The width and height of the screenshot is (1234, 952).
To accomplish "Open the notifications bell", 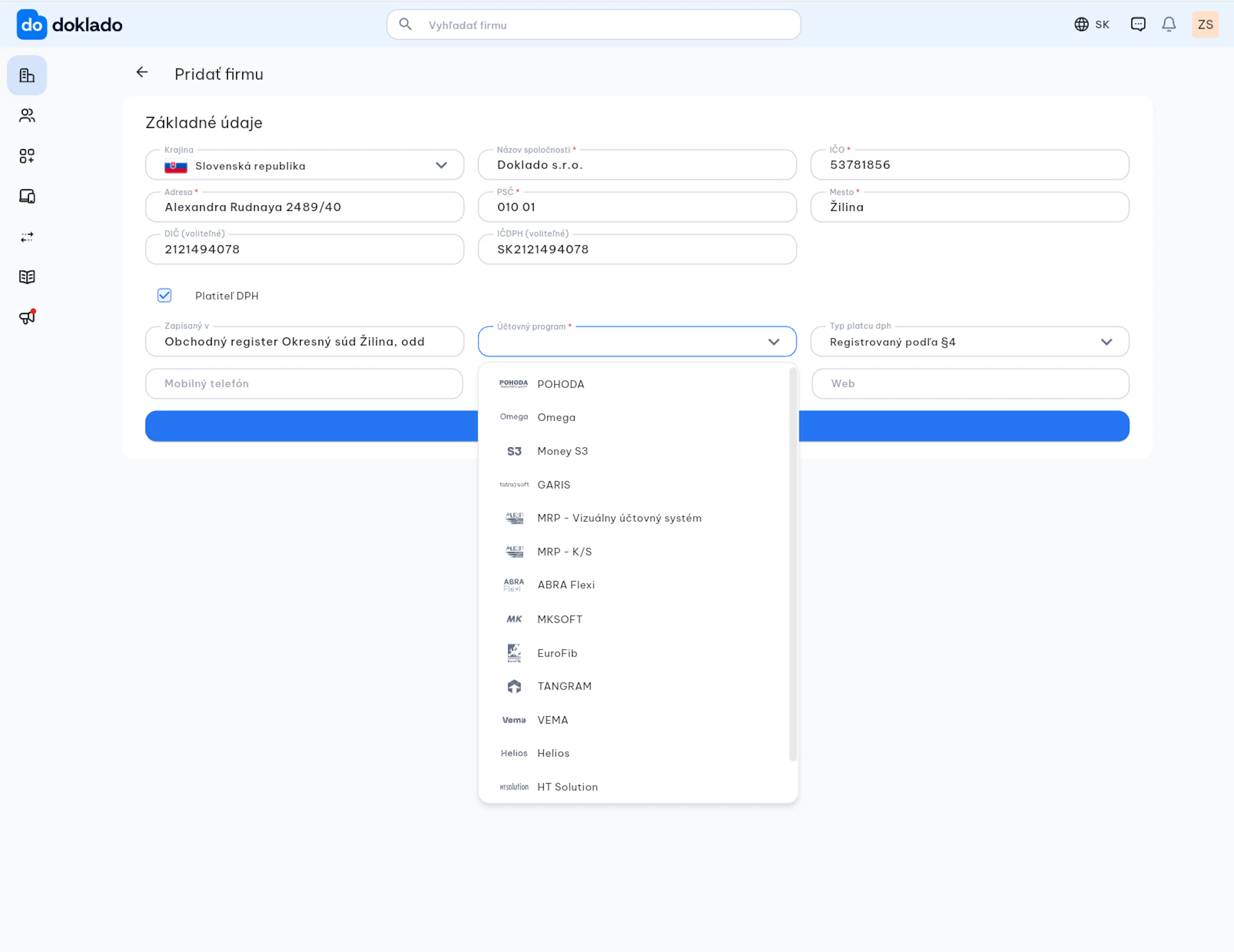I will pyautogui.click(x=1168, y=24).
